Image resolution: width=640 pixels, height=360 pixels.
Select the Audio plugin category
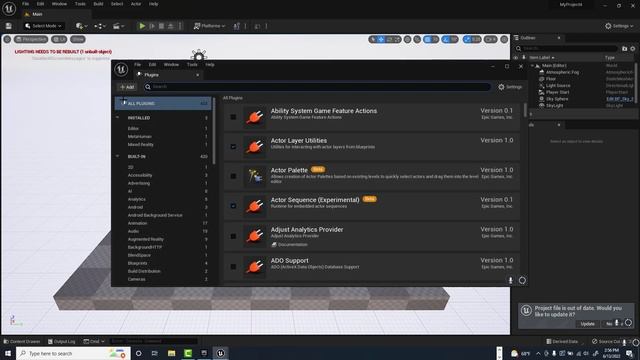click(133, 231)
